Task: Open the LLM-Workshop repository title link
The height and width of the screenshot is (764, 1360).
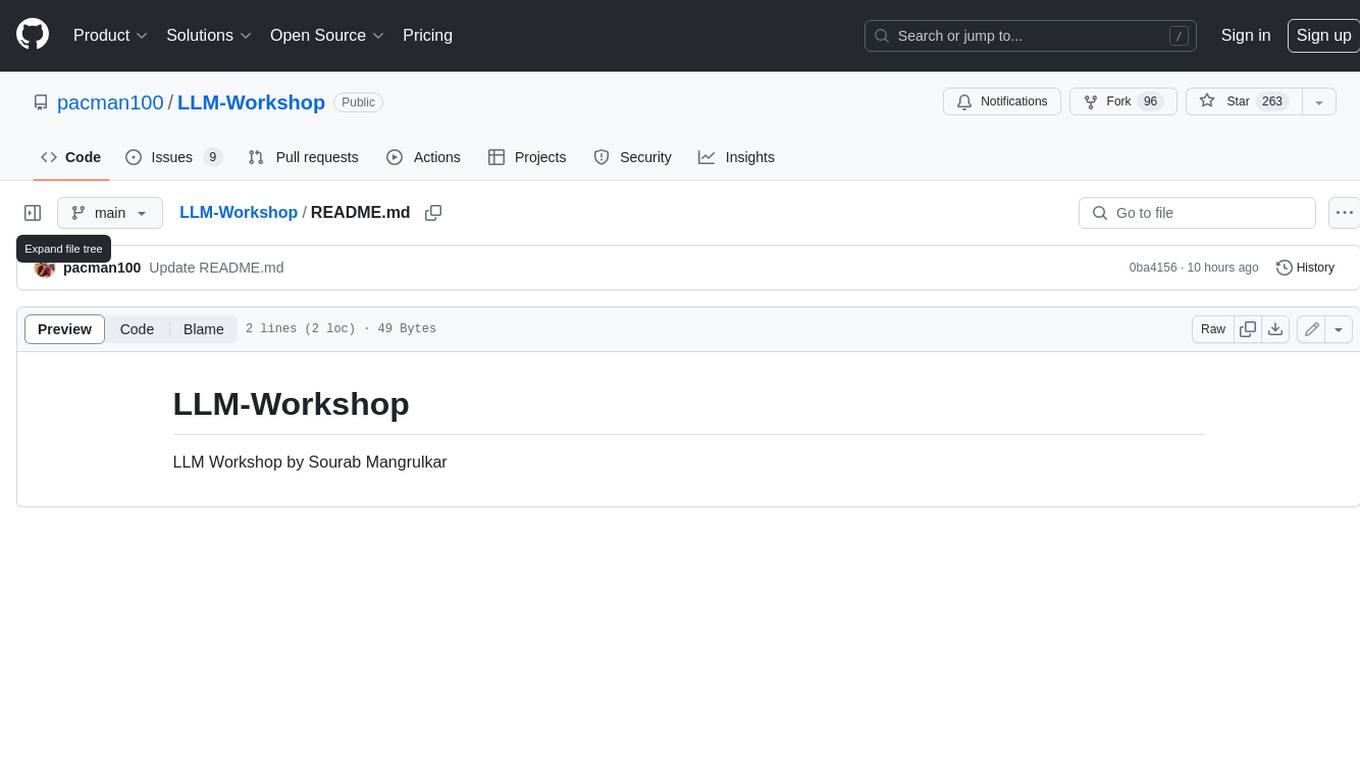Action: [x=251, y=102]
